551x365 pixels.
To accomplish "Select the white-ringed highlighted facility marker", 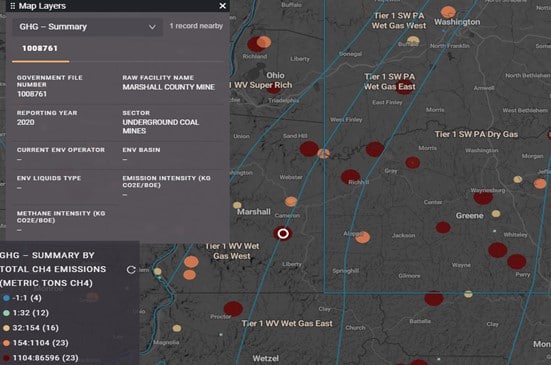I will point(283,234).
